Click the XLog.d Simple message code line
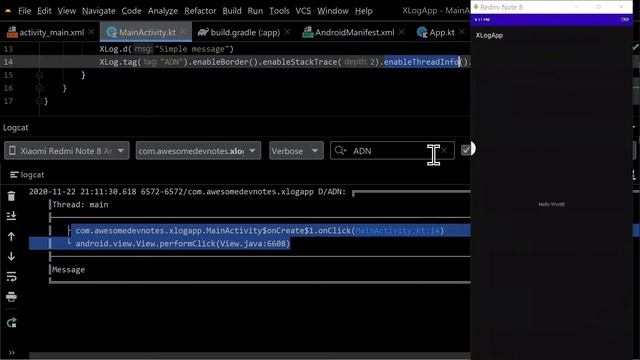 (167, 49)
